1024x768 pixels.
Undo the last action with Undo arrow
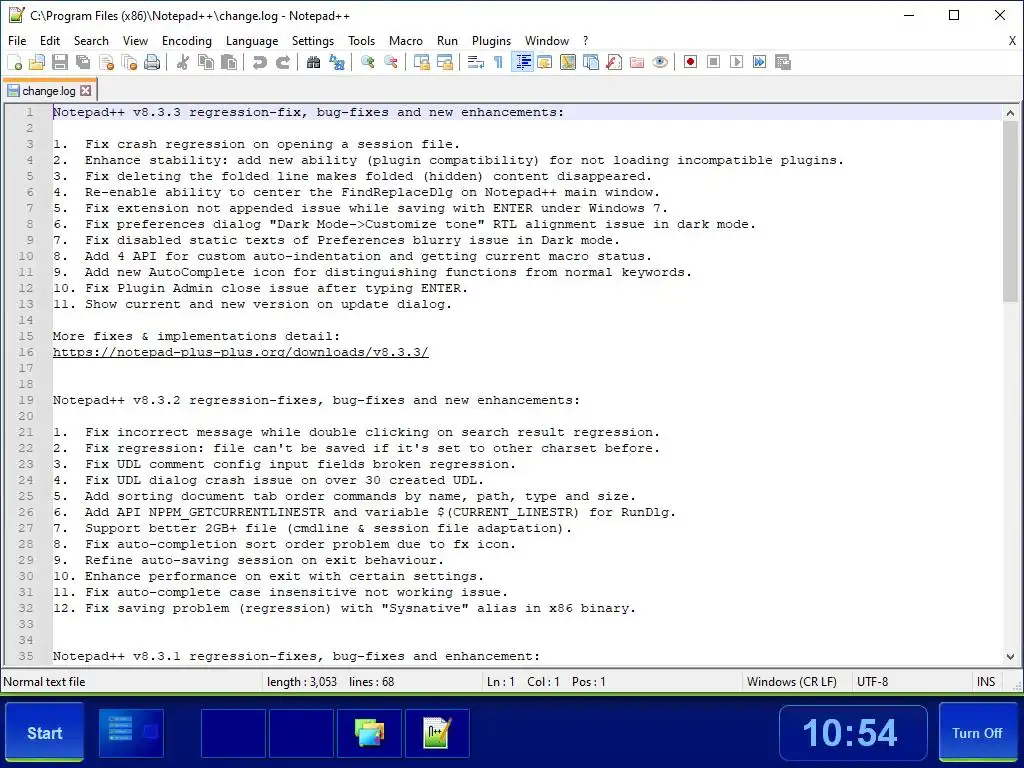(259, 62)
